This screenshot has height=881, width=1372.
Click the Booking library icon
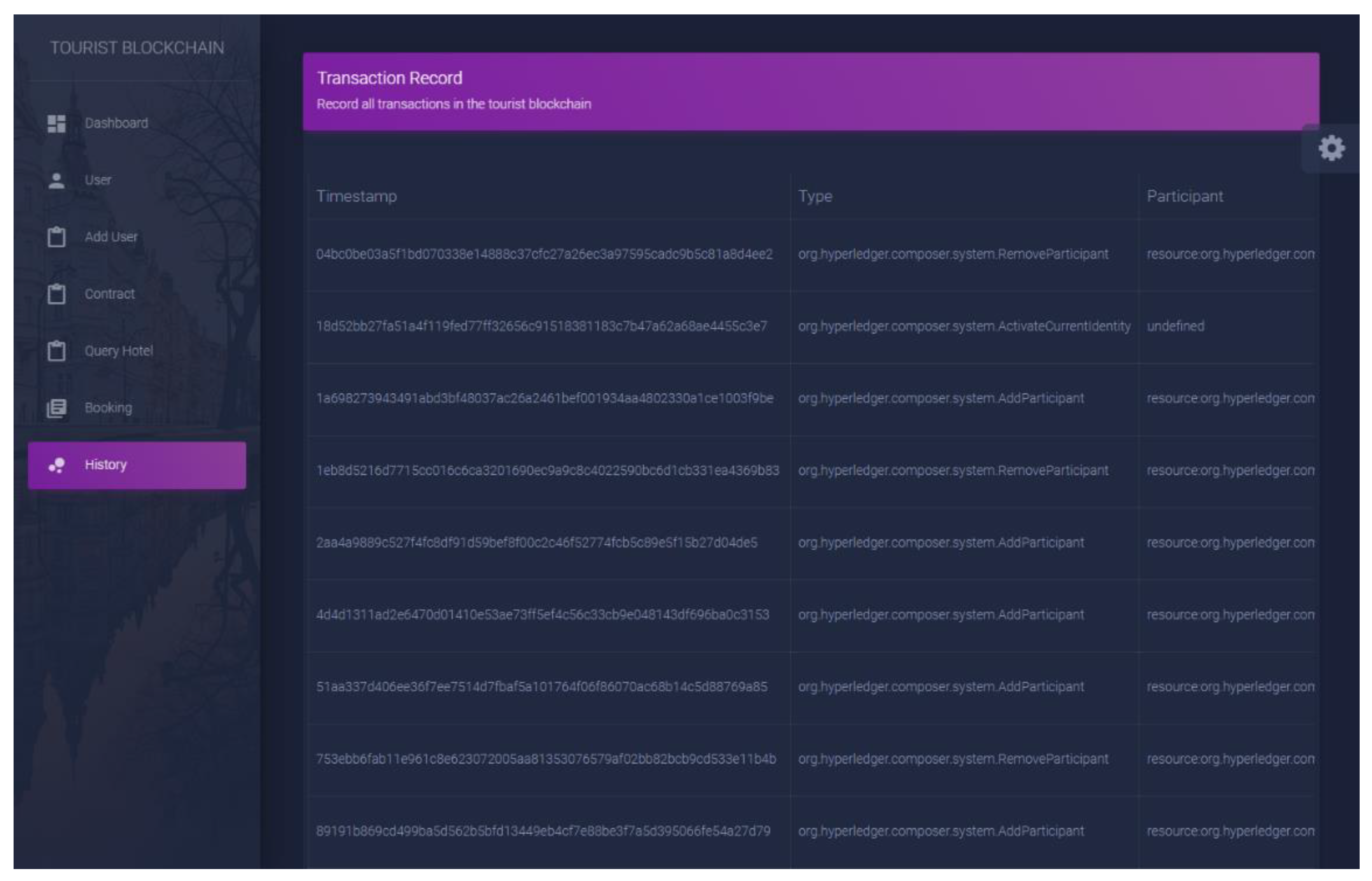(x=56, y=408)
